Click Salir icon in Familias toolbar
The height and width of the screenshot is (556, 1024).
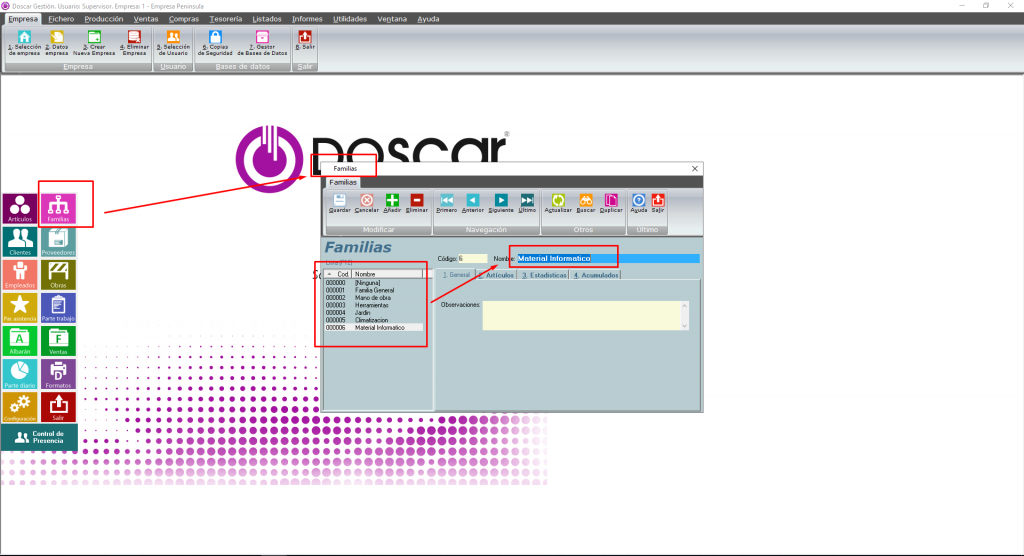(658, 203)
